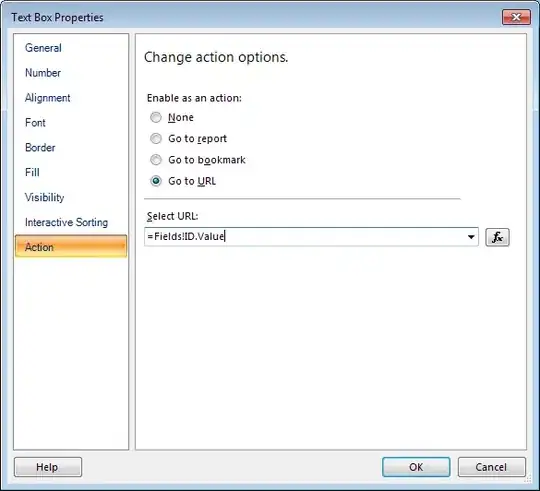Close the Text Box Properties dialog
This screenshot has height=491, width=540.
coord(516,17)
